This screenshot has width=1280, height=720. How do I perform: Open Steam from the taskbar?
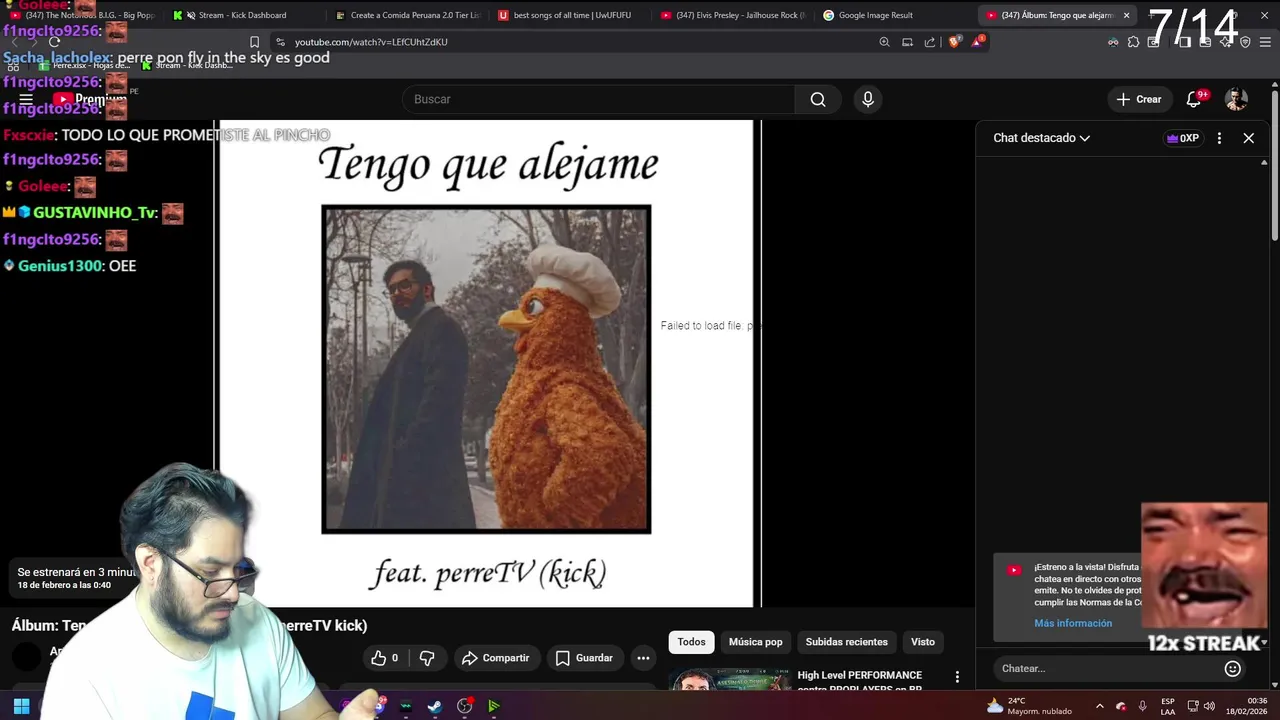[435, 706]
